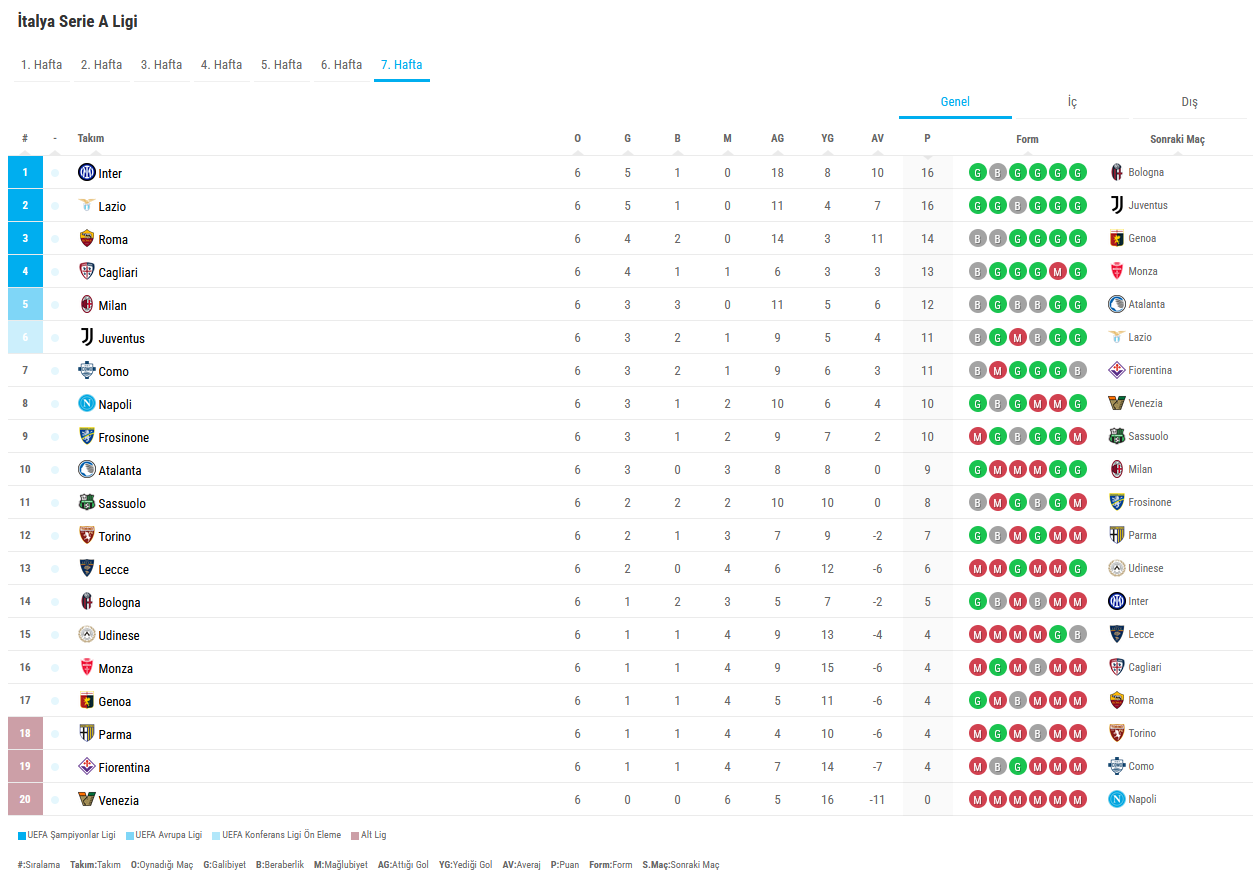Click the Inter club crest in standings
This screenshot has width=1260, height=878.
click(87, 172)
